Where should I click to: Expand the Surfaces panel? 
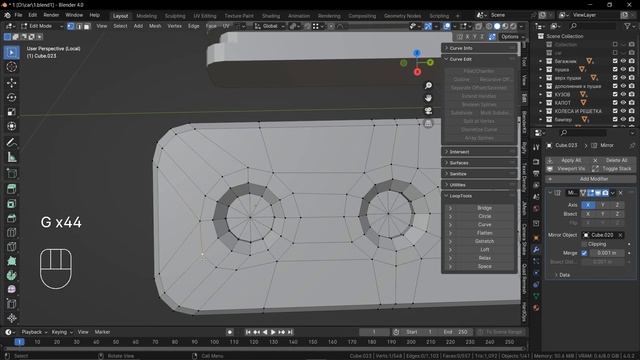(x=480, y=163)
